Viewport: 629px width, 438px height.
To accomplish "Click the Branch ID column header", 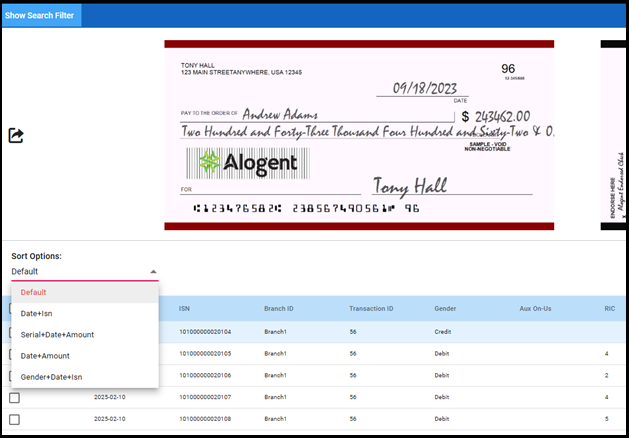I will click(279, 308).
